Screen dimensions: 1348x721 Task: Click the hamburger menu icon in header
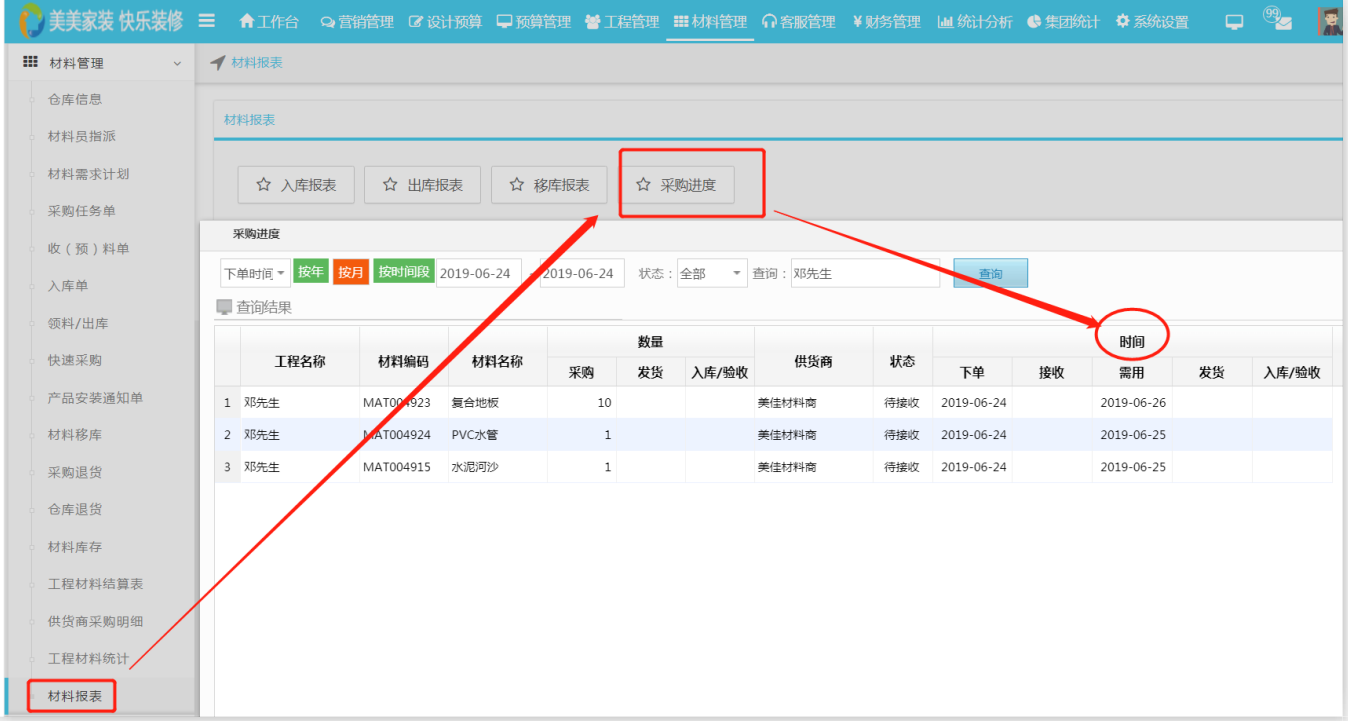tap(207, 21)
